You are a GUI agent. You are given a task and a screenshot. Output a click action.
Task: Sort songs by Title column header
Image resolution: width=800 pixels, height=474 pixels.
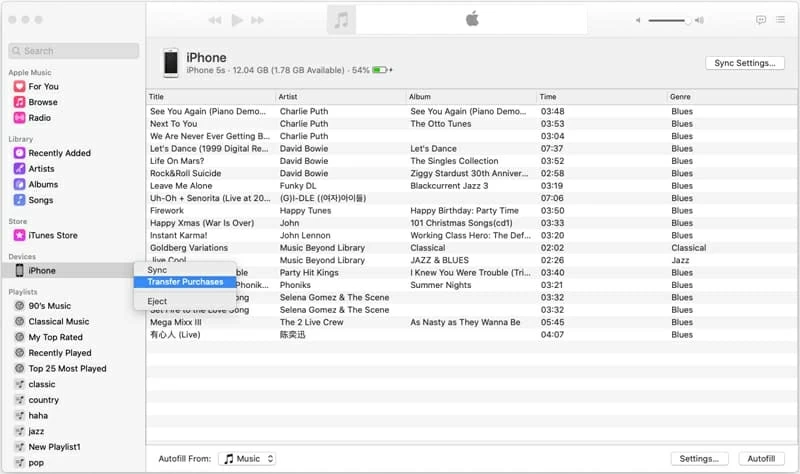[210, 96]
